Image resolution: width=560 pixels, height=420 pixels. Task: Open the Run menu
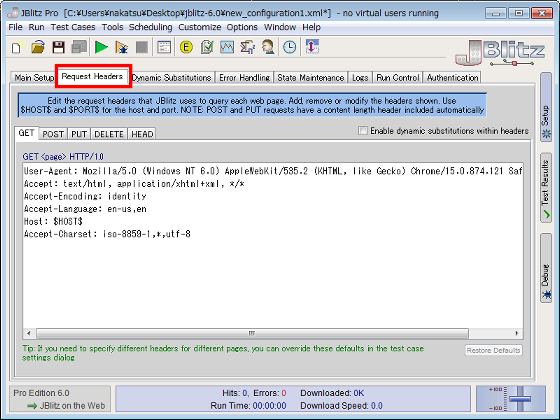click(x=36, y=27)
